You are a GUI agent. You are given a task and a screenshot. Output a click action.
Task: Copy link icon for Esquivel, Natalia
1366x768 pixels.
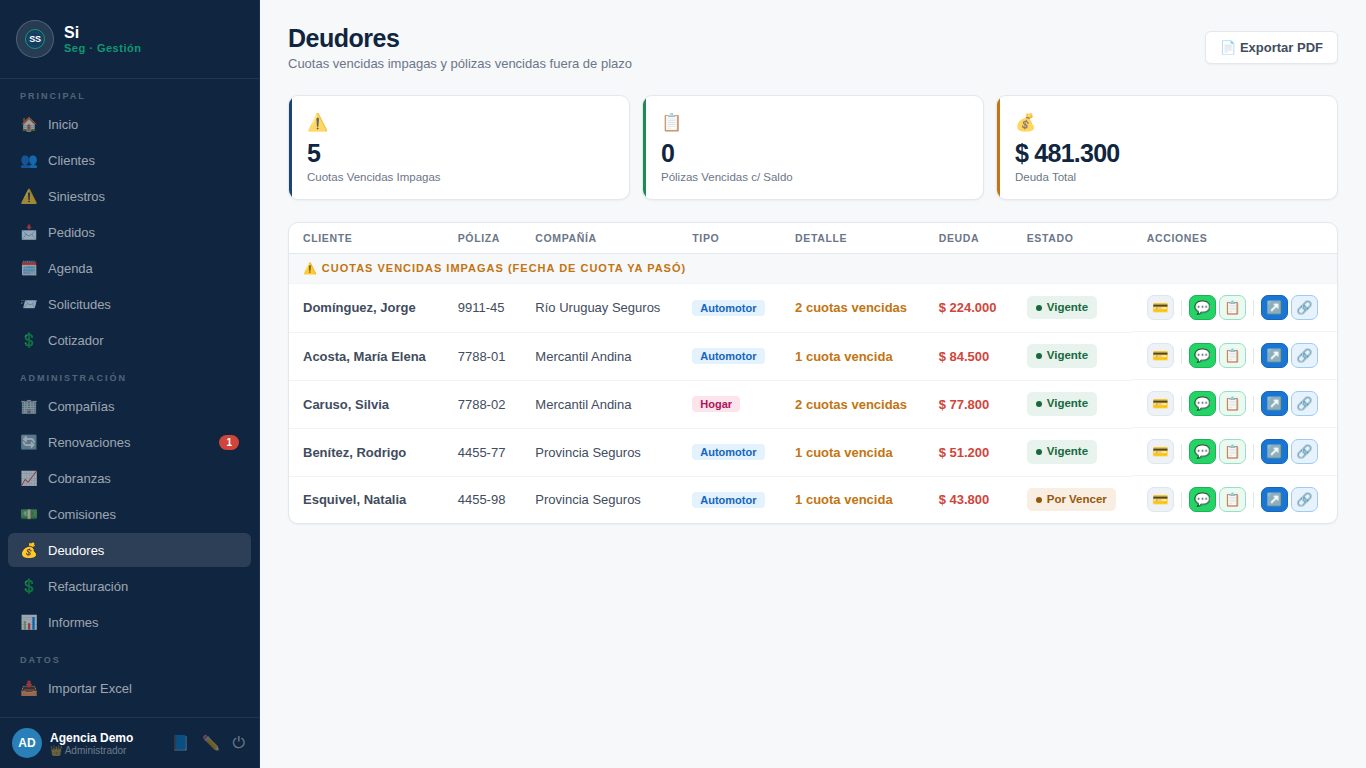[1304, 500]
